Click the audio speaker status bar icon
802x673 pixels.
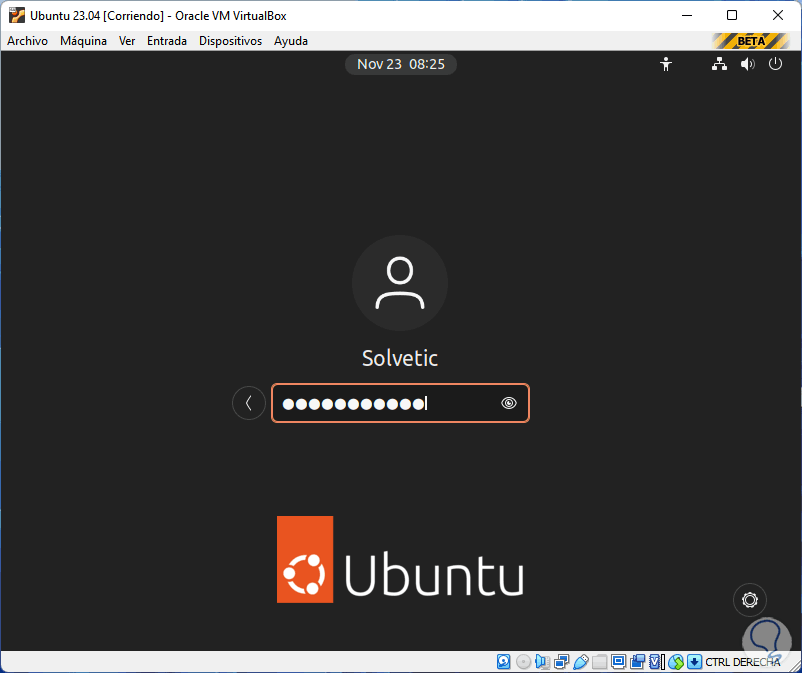(542, 662)
